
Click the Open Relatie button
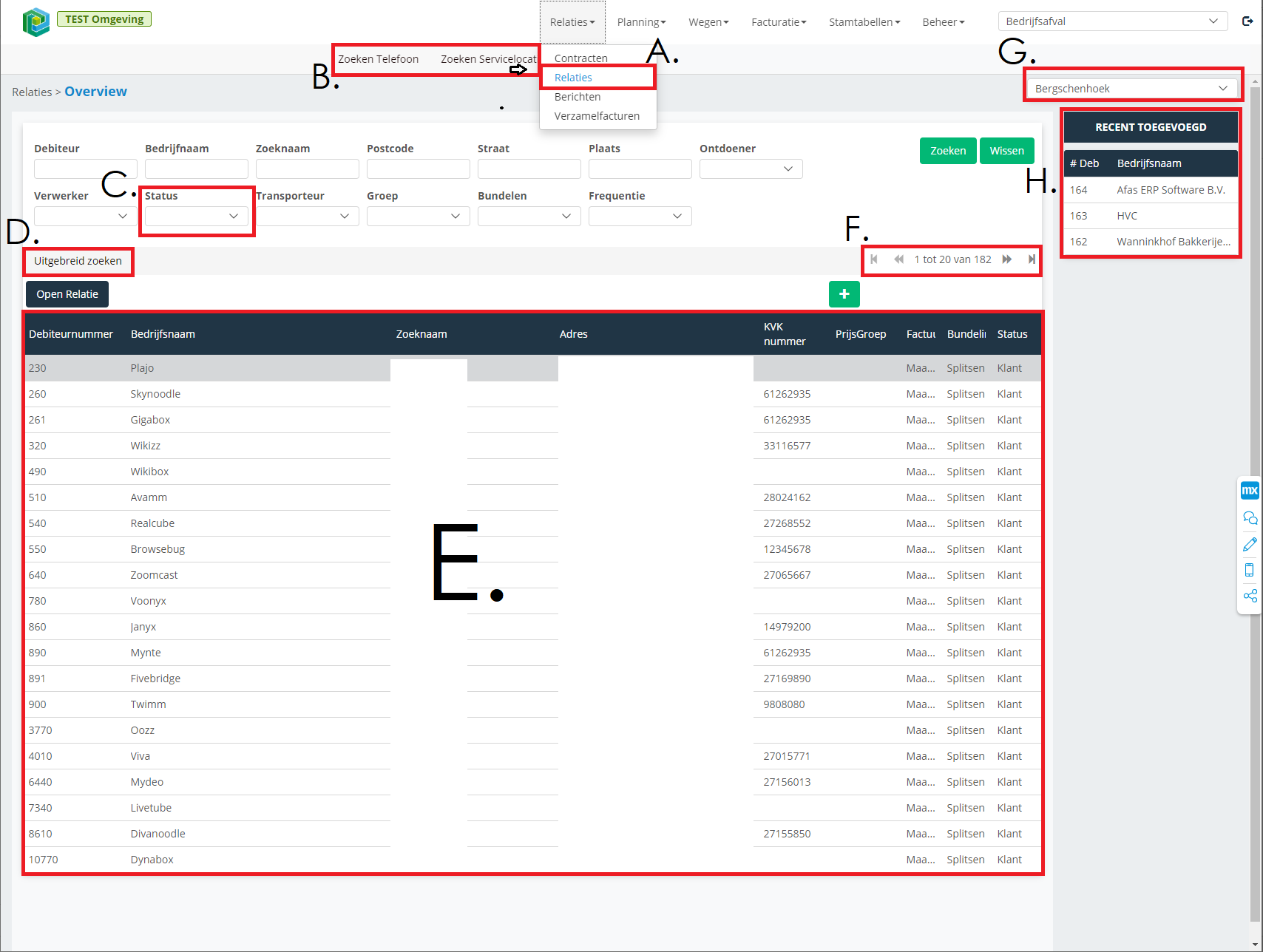tap(67, 294)
